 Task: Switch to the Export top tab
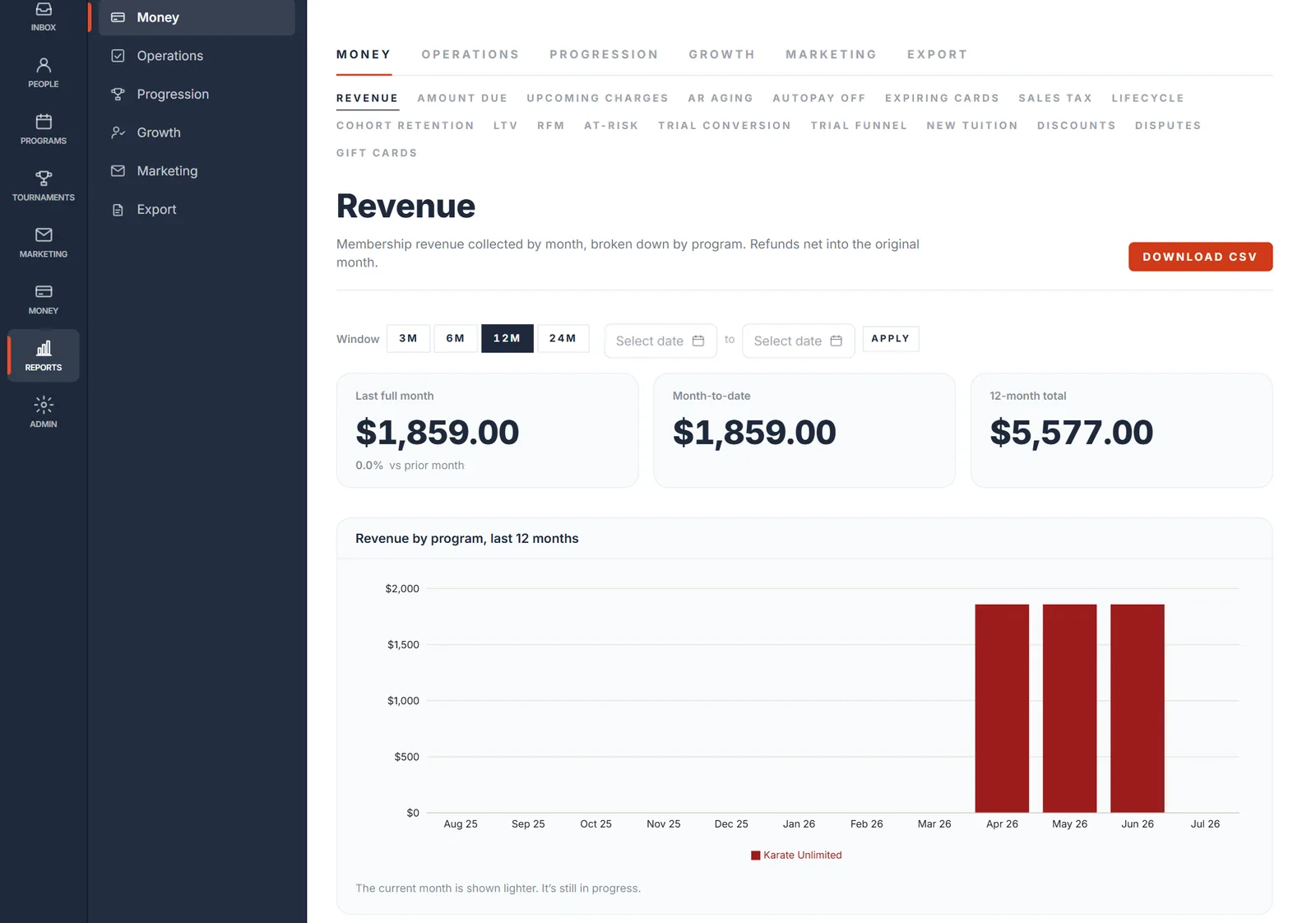click(937, 54)
